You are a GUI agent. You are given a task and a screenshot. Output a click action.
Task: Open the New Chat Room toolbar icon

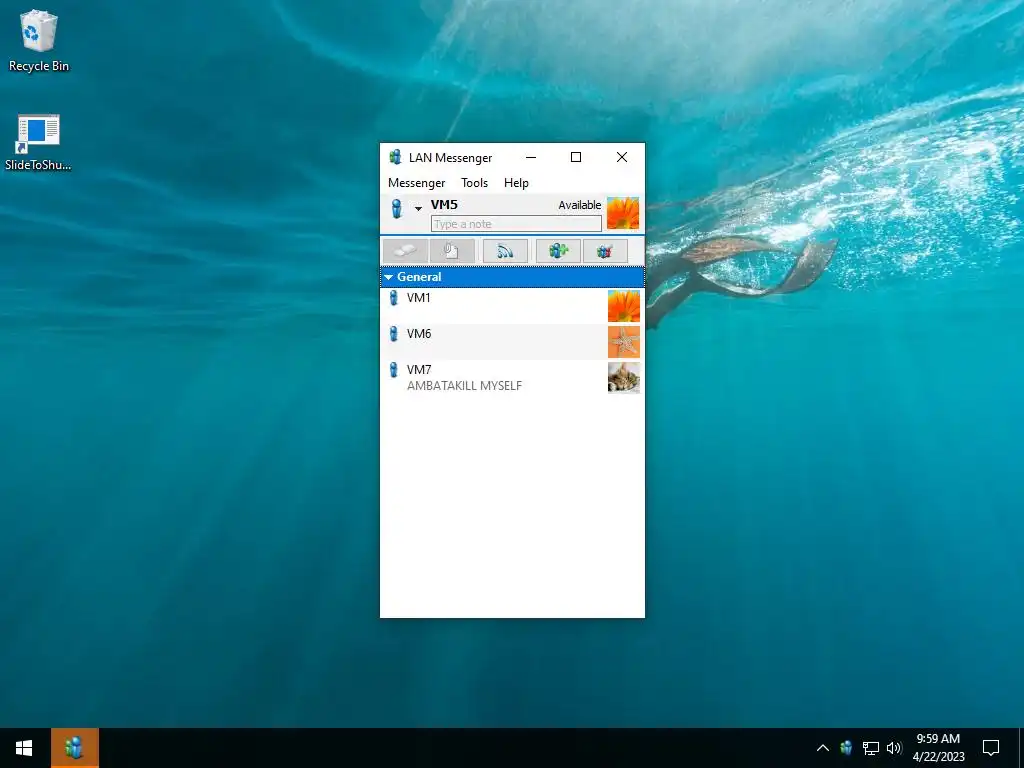coord(558,251)
